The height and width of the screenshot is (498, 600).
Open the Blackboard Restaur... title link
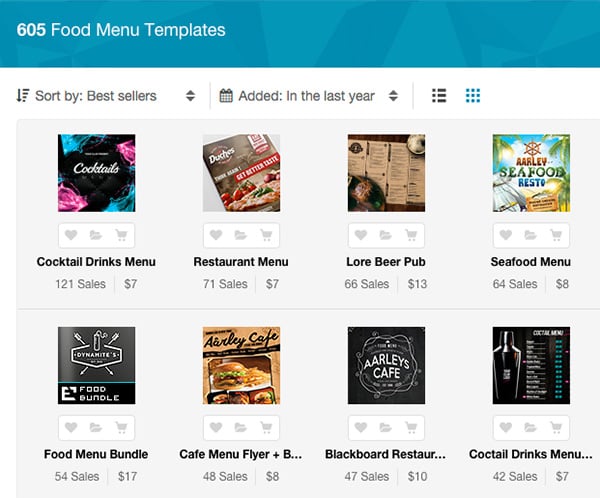coord(386,454)
